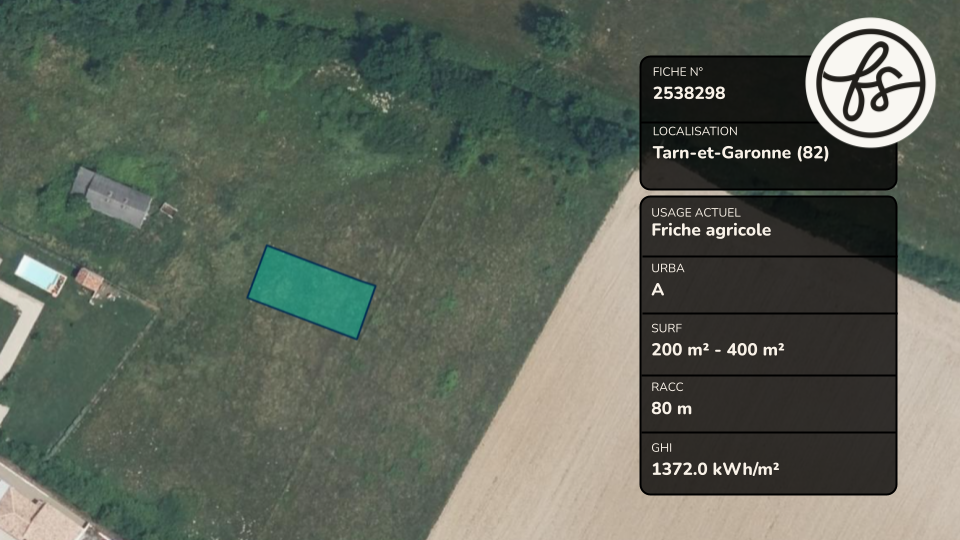
Task: Click 'Tarn-et-Garonne (82)' localisation value
Action: (741, 152)
